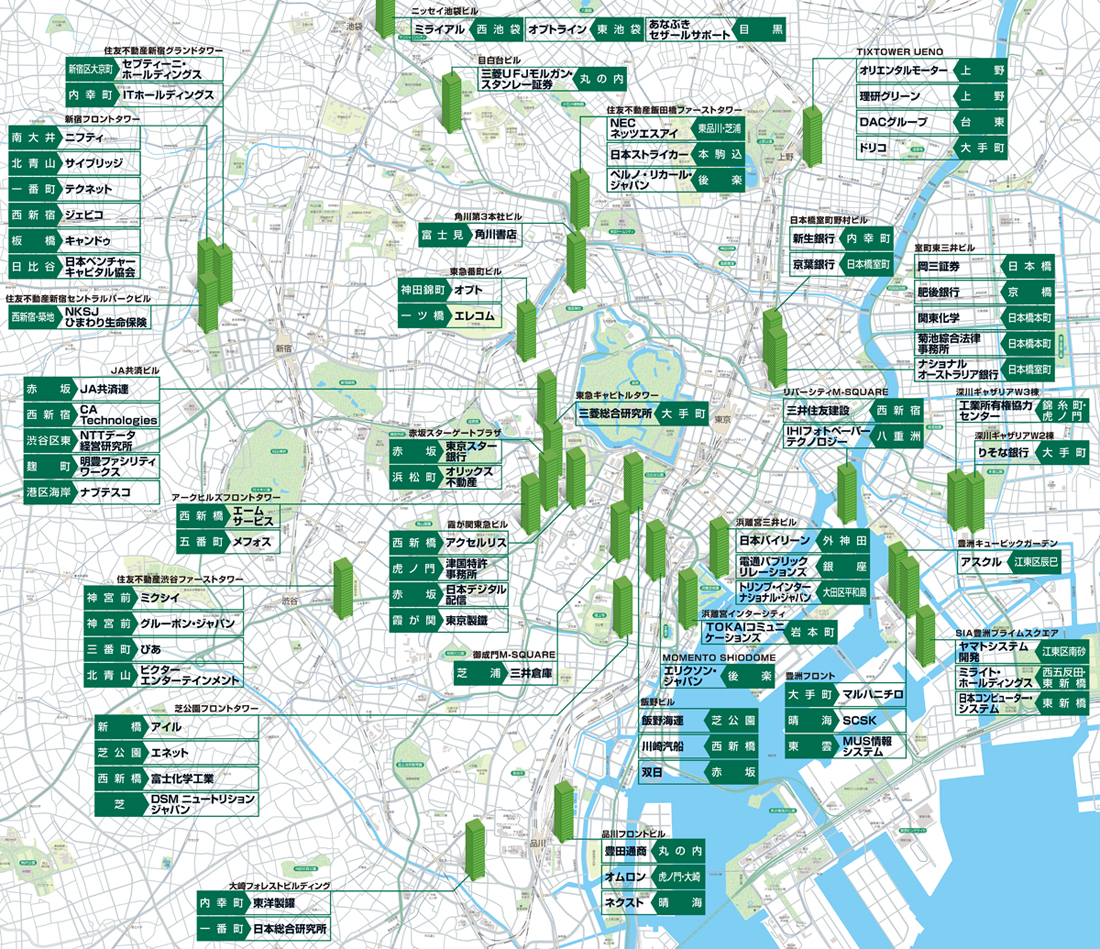The height and width of the screenshot is (949, 1100).
Task: Click the 三井倉庫 label
Action: 531,673
